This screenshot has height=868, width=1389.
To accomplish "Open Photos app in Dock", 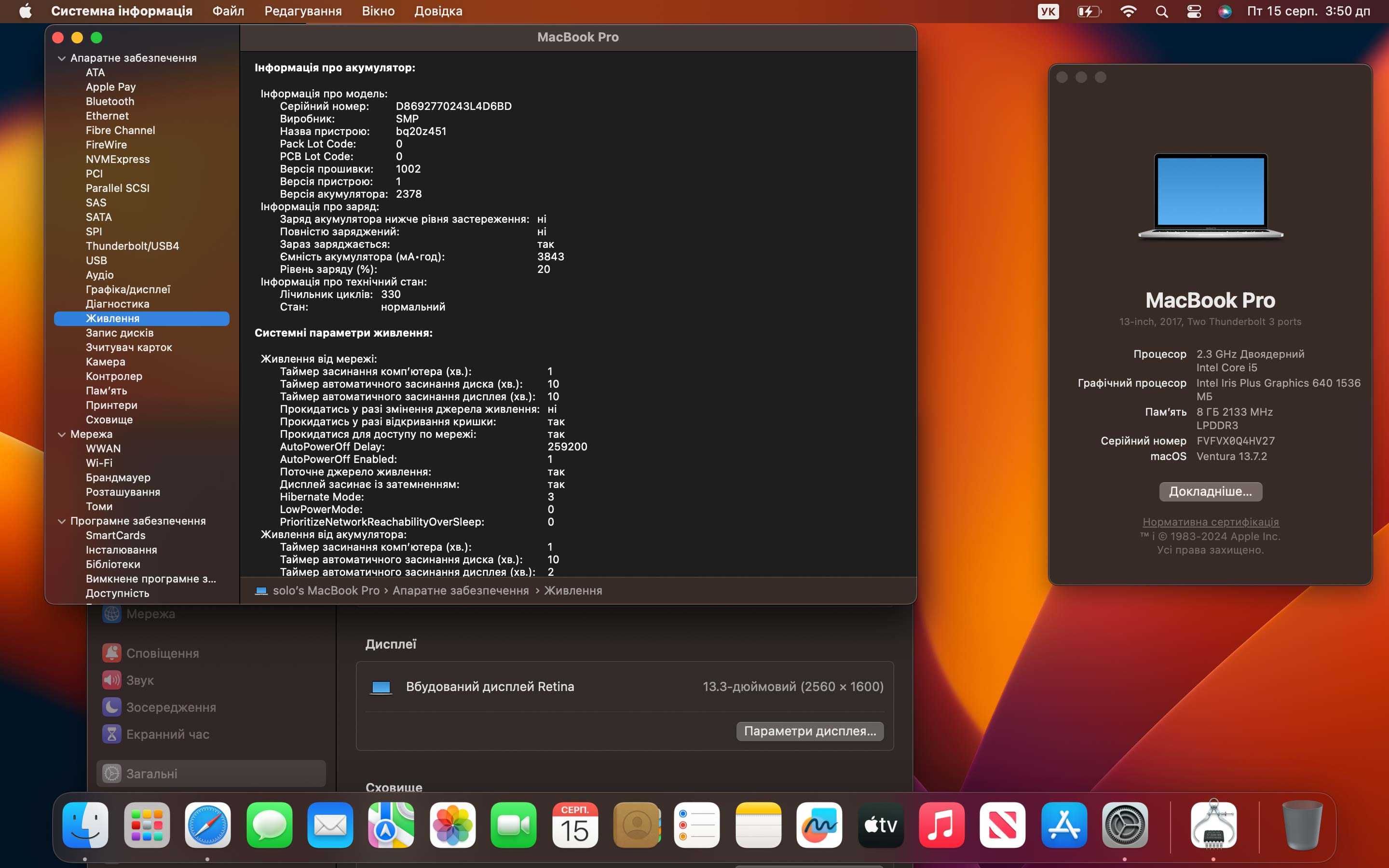I will [452, 825].
